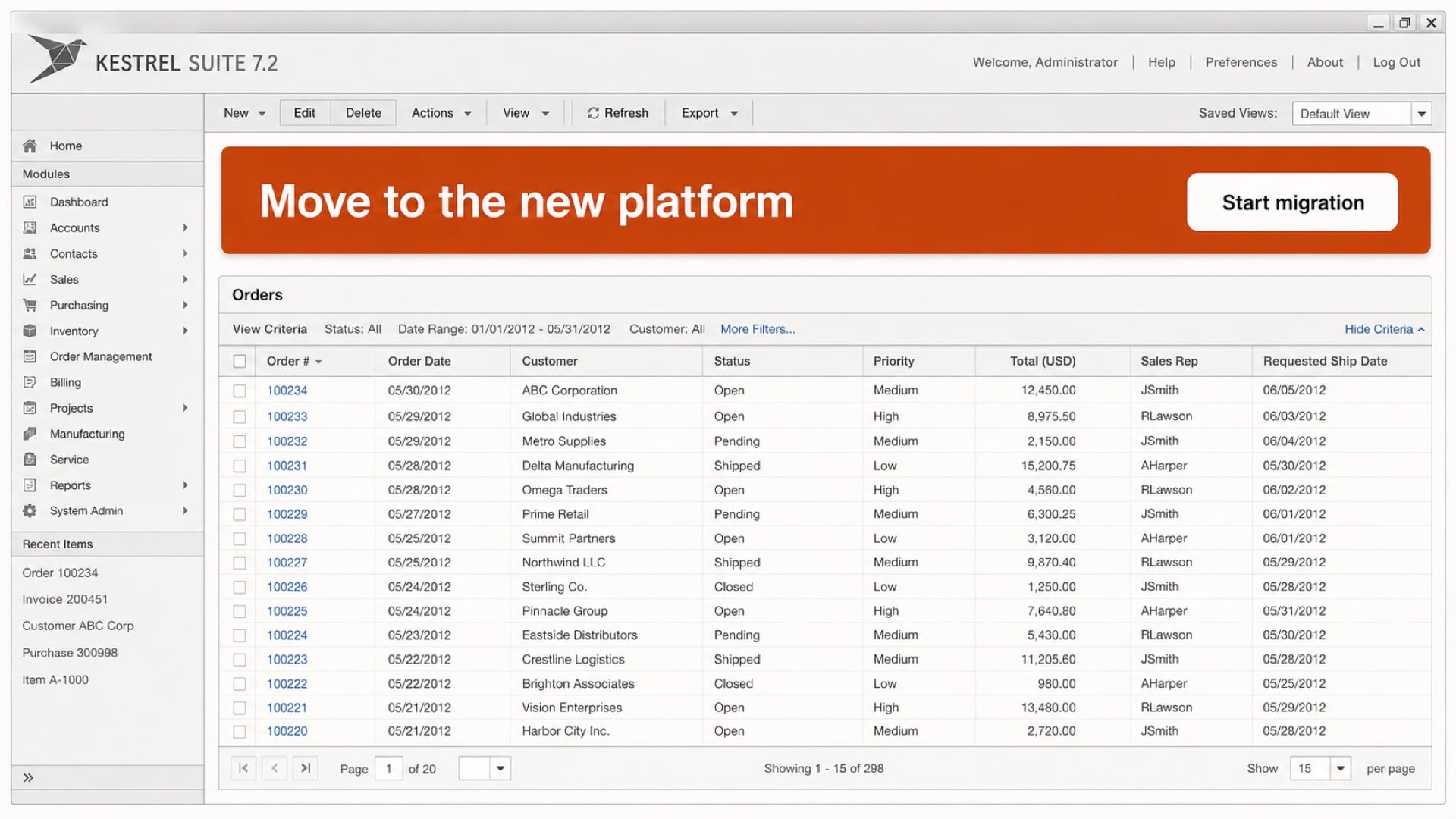This screenshot has width=1456, height=819.
Task: Click the Purchasing shopping cart icon
Action: click(x=30, y=305)
